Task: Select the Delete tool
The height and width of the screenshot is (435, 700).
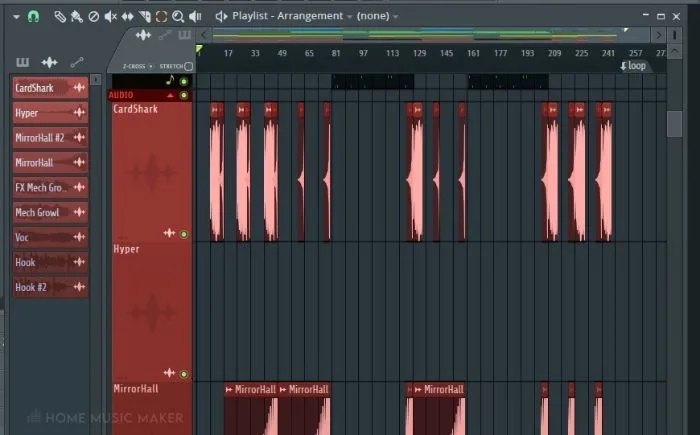Action: coord(93,17)
